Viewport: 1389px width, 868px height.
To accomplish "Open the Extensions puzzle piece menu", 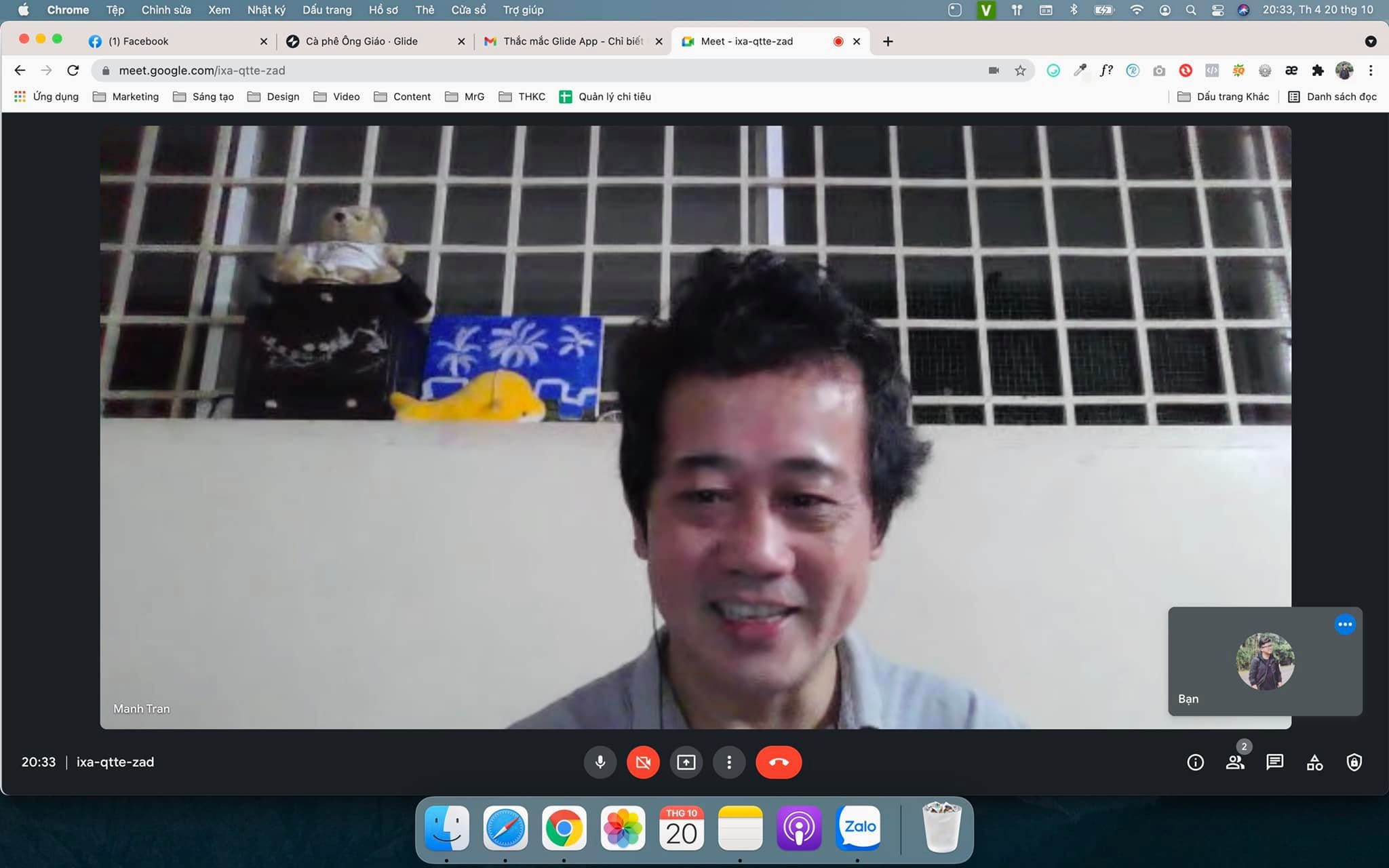I will click(1318, 71).
